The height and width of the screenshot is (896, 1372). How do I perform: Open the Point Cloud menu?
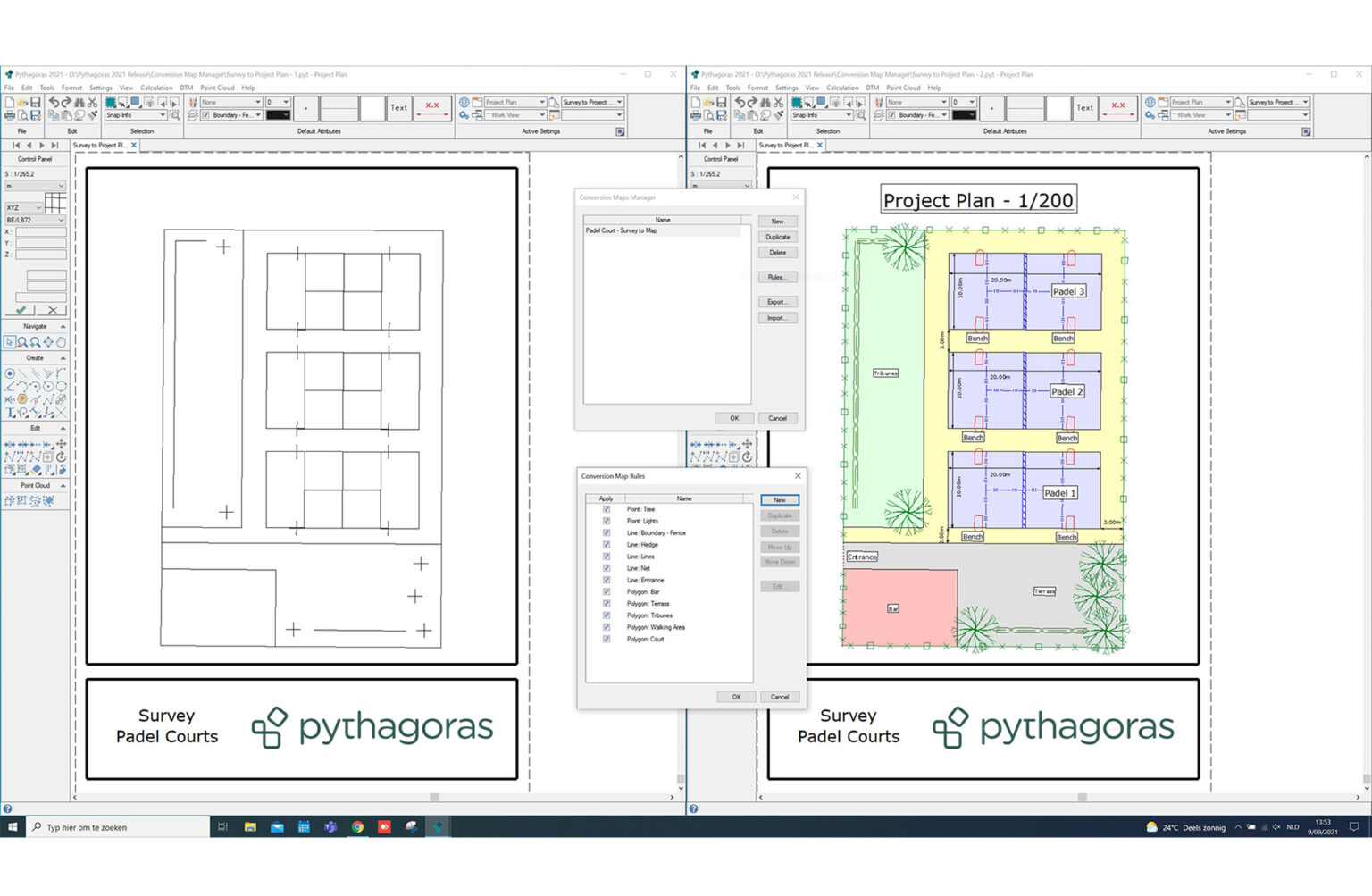[x=216, y=88]
